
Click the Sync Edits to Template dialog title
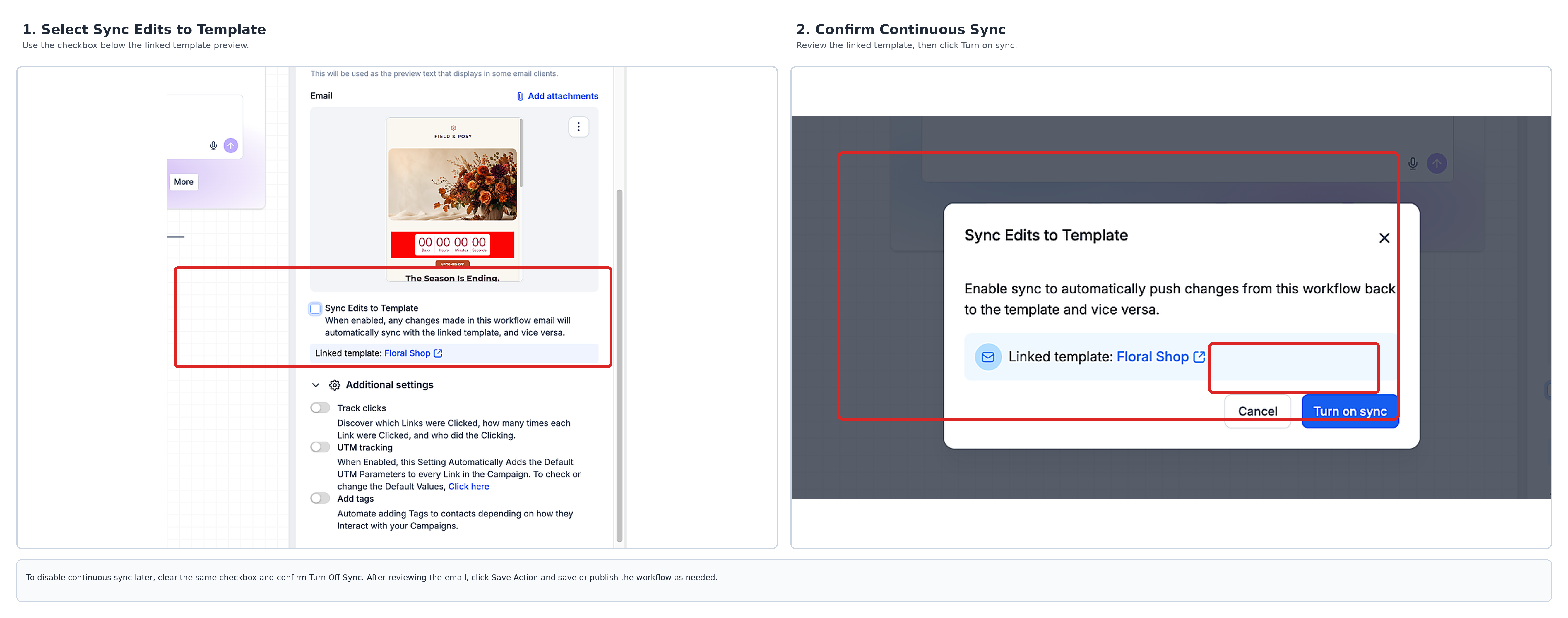coord(1046,235)
